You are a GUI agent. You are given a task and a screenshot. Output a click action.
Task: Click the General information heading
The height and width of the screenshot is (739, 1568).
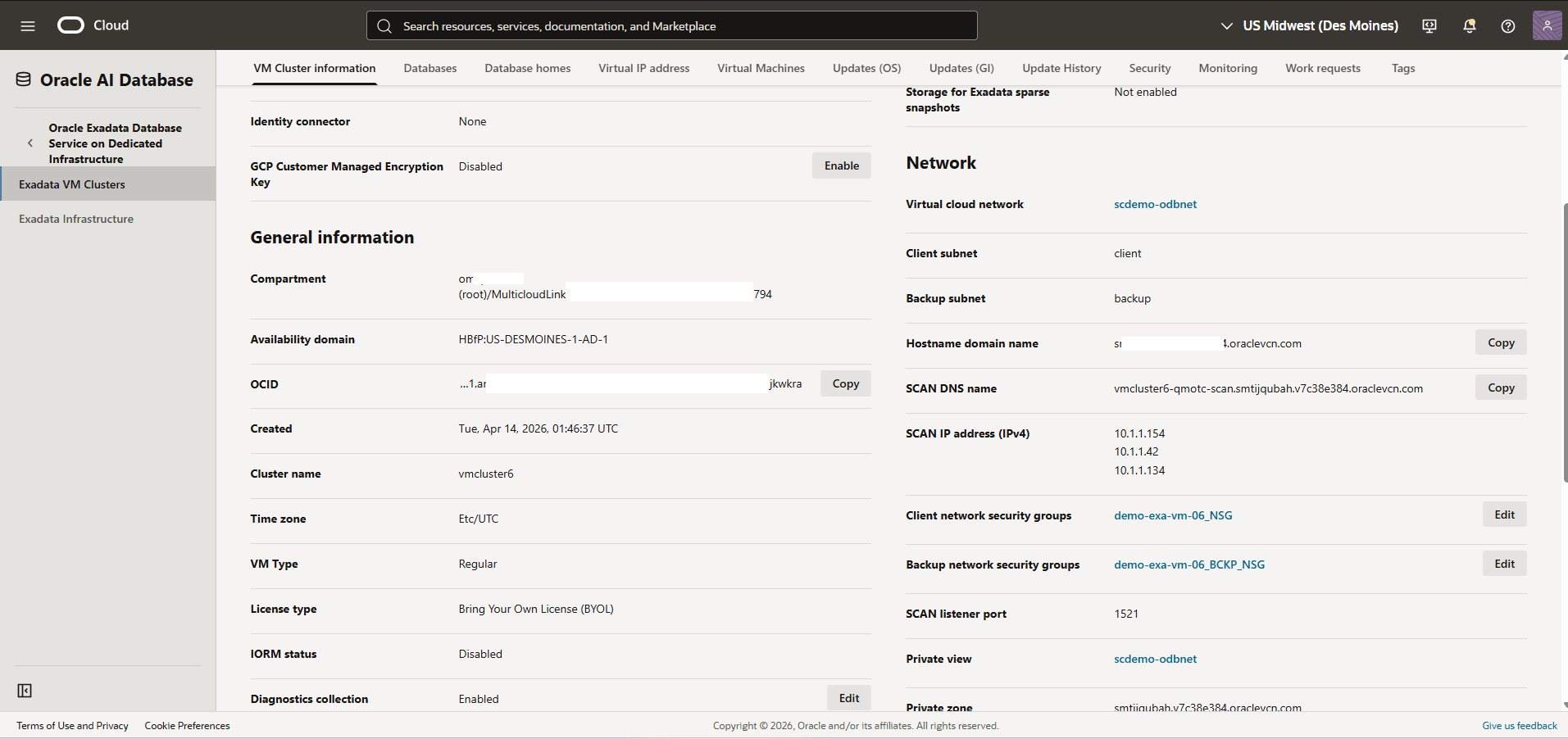pos(332,238)
